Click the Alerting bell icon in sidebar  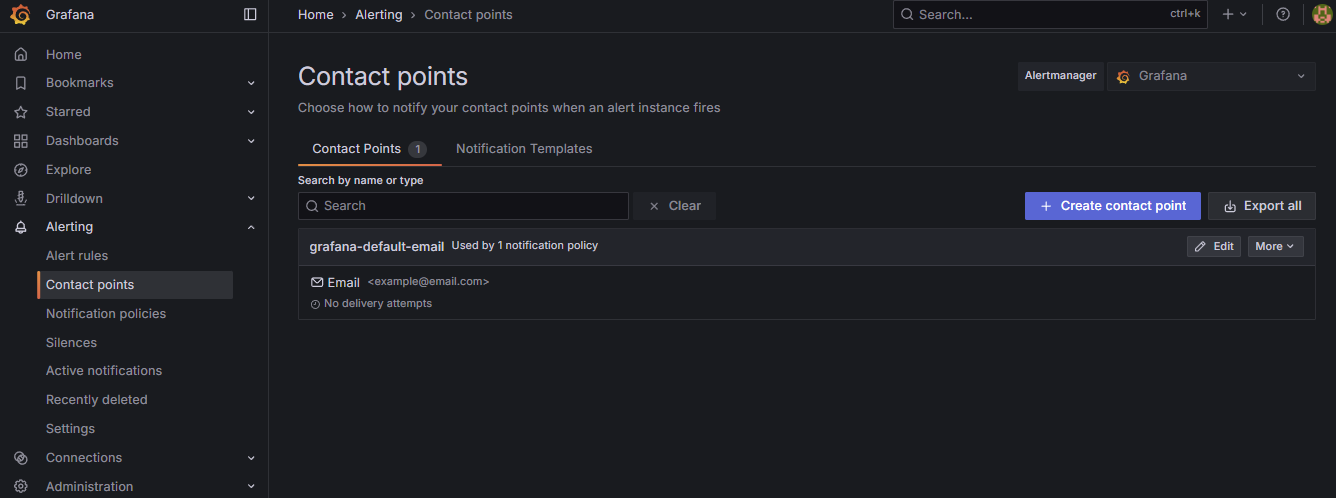coord(21,227)
